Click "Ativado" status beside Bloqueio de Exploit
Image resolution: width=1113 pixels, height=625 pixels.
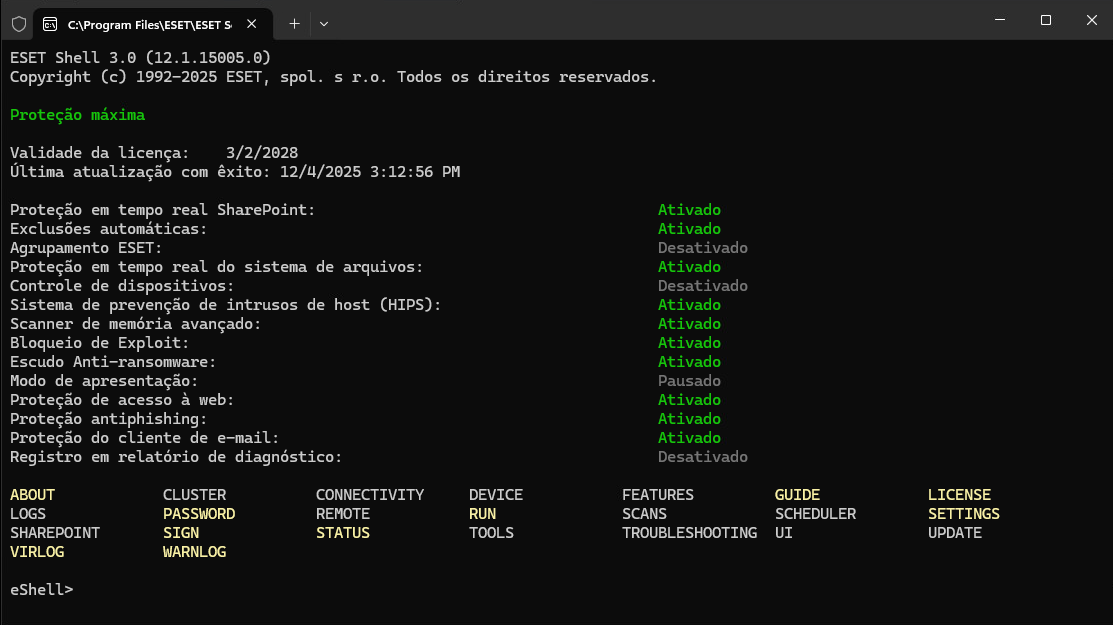point(689,343)
